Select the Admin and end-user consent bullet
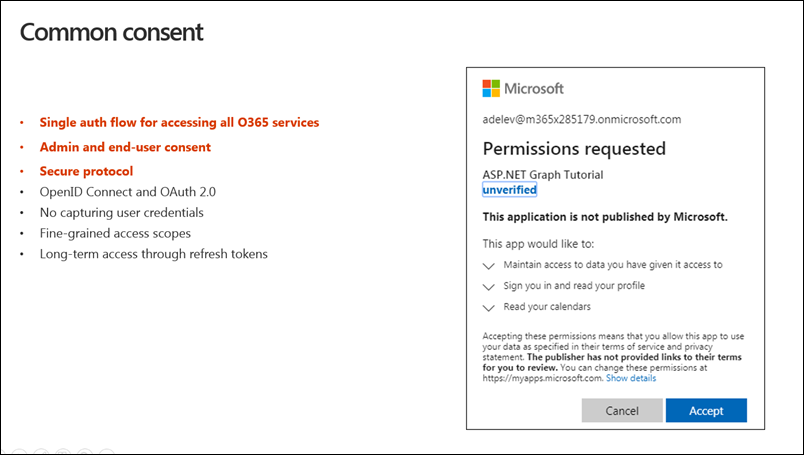The height and width of the screenshot is (455, 804). pos(125,147)
